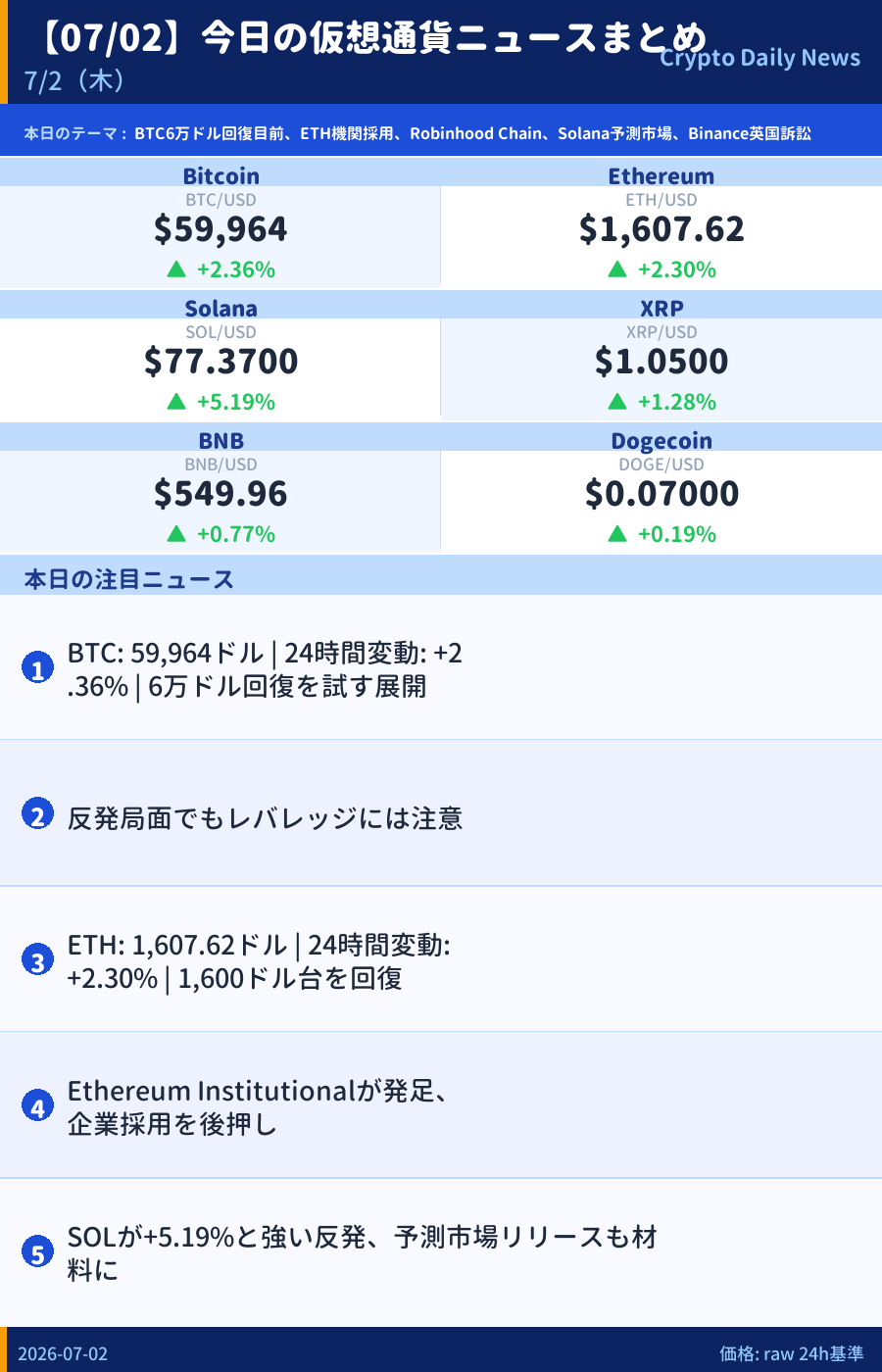
Task: Open news item about レバレッジ caution
Action: pos(441,813)
